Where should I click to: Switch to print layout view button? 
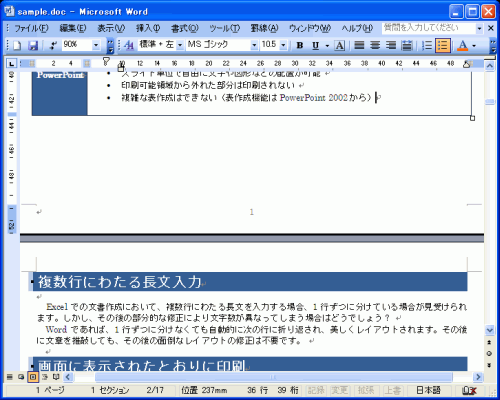click(x=33, y=377)
